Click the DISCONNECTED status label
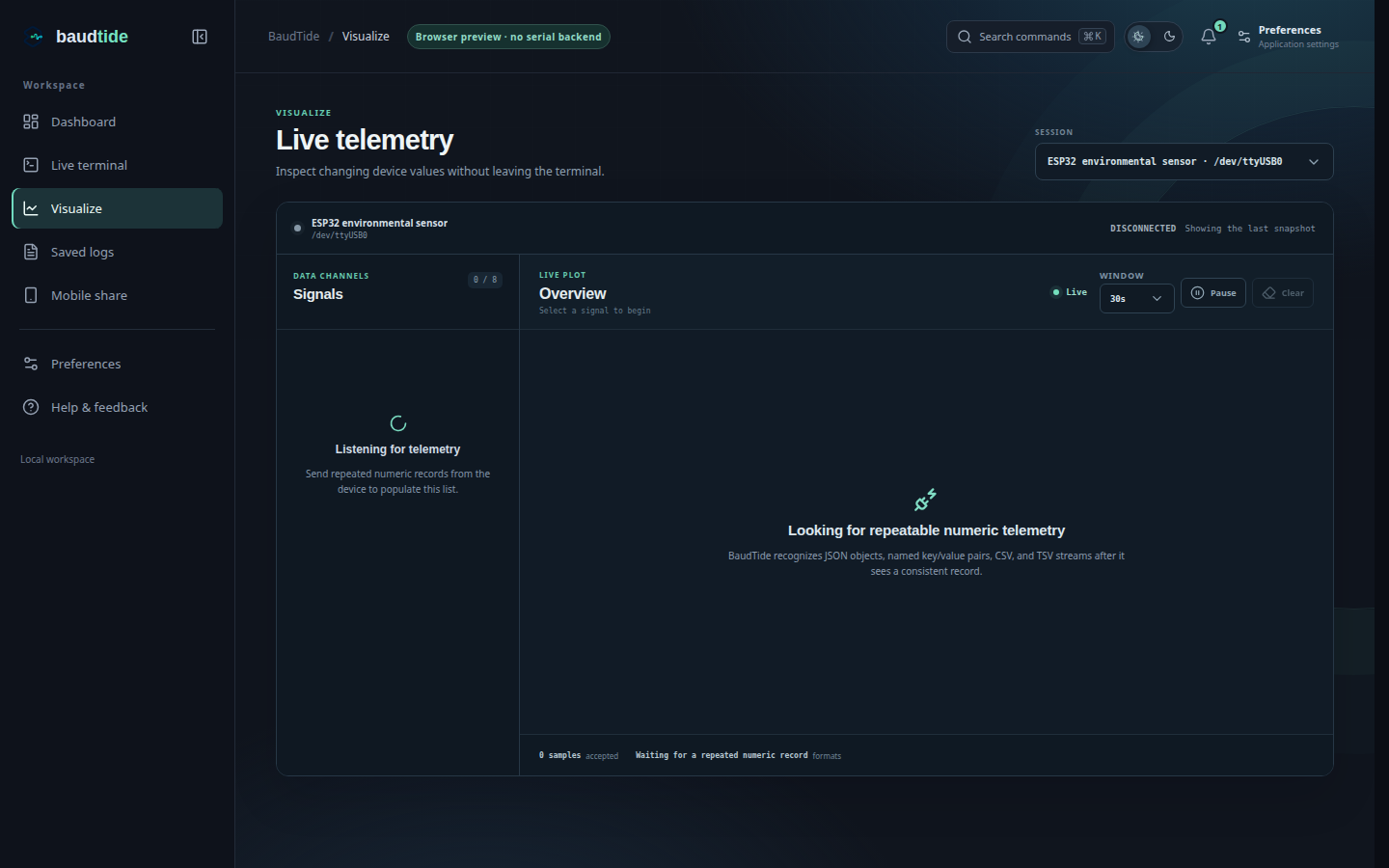The height and width of the screenshot is (868, 1389). (x=1143, y=229)
